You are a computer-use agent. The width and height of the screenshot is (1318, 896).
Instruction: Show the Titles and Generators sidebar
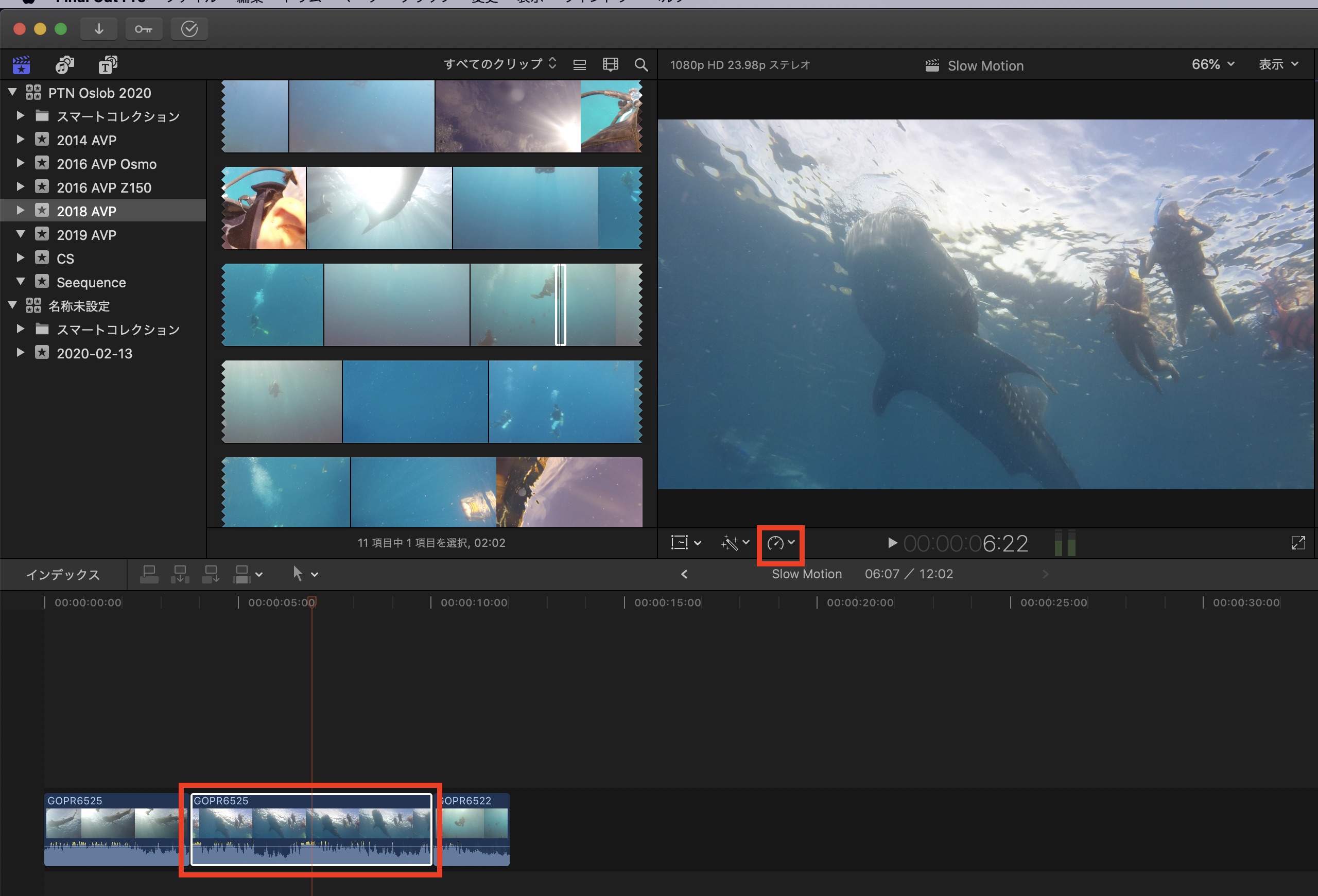[x=108, y=65]
